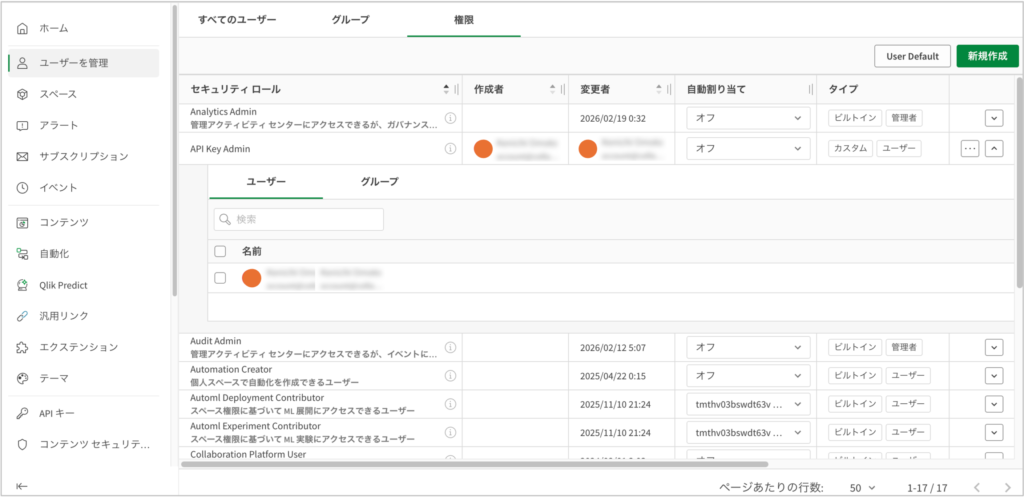Click the API キー key icon
1024x497 pixels.
pyautogui.click(x=22, y=413)
